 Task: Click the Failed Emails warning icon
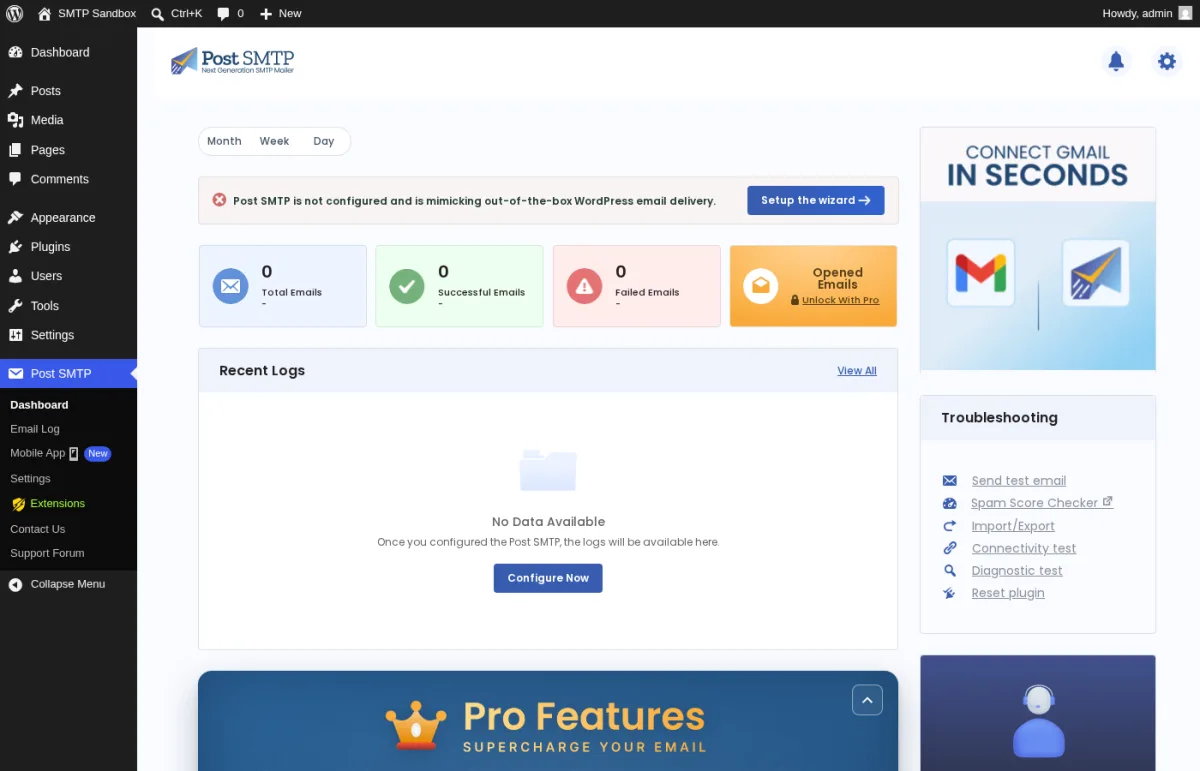[x=585, y=286]
